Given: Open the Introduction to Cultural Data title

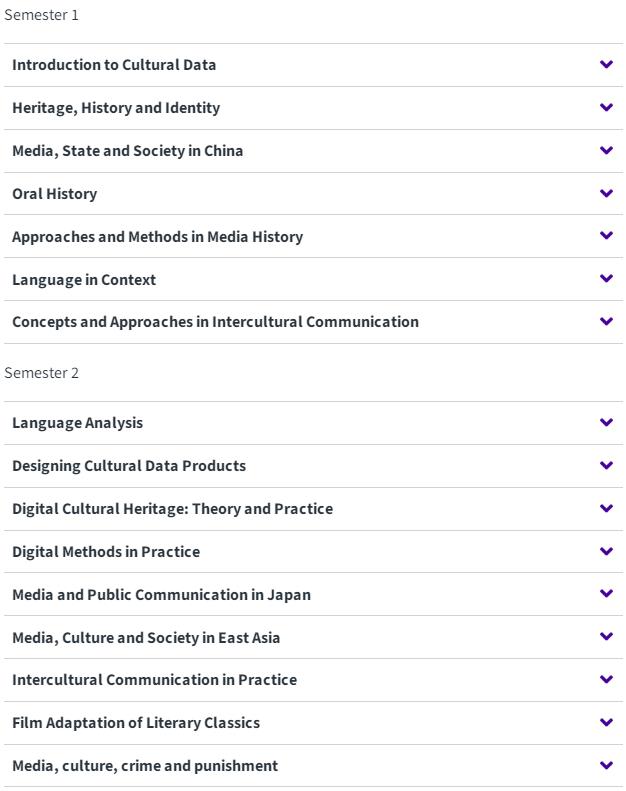Looking at the screenshot, I should pos(114,65).
